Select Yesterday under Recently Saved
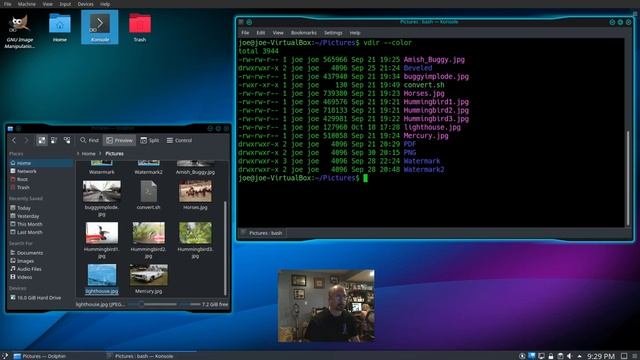This screenshot has height=360, width=640. click(40, 216)
